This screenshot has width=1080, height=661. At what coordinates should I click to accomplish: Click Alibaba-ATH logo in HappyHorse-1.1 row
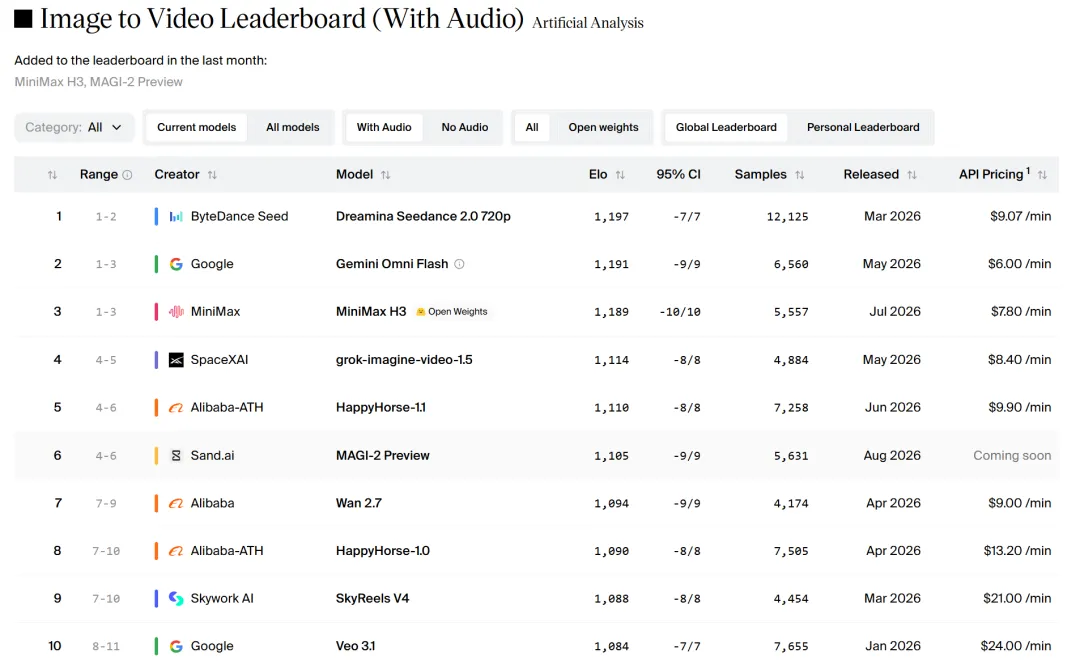pos(176,408)
